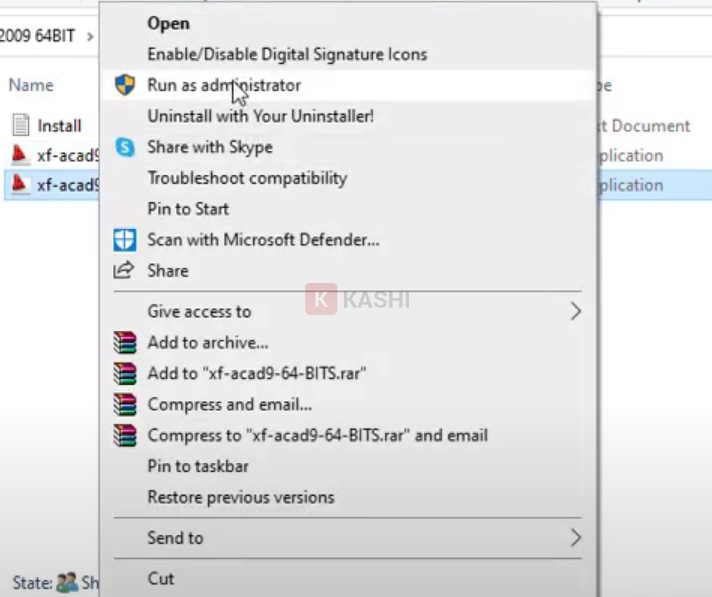Viewport: 712px width, 597px height.
Task: Click the 2009 64BIT breadcrumb folder
Action: (x=37, y=35)
